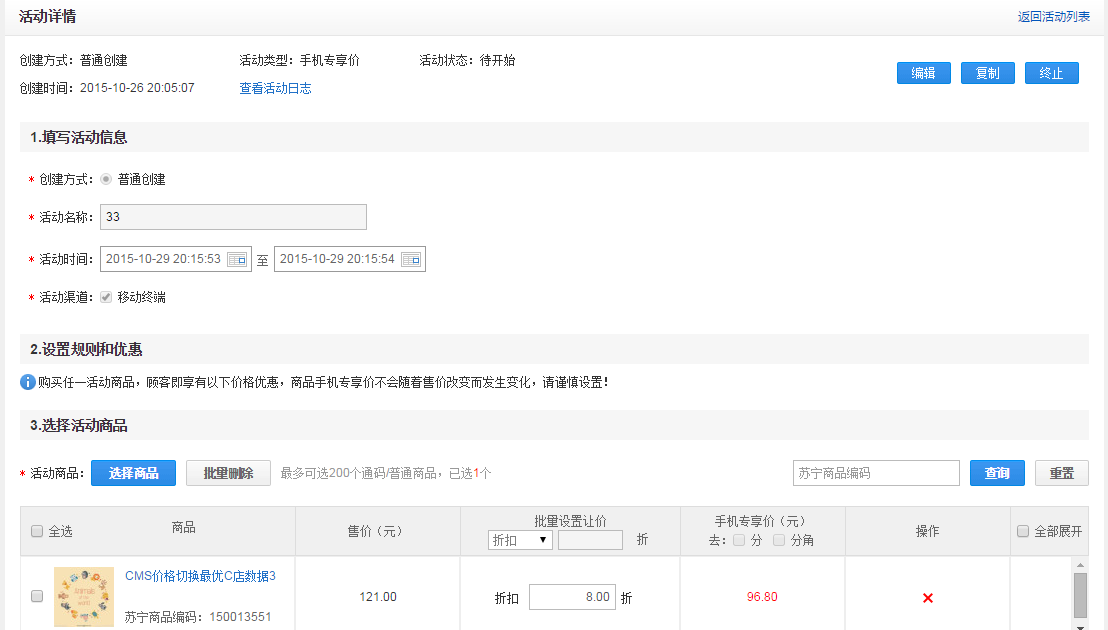Click the 售价（元） column header

click(x=378, y=531)
